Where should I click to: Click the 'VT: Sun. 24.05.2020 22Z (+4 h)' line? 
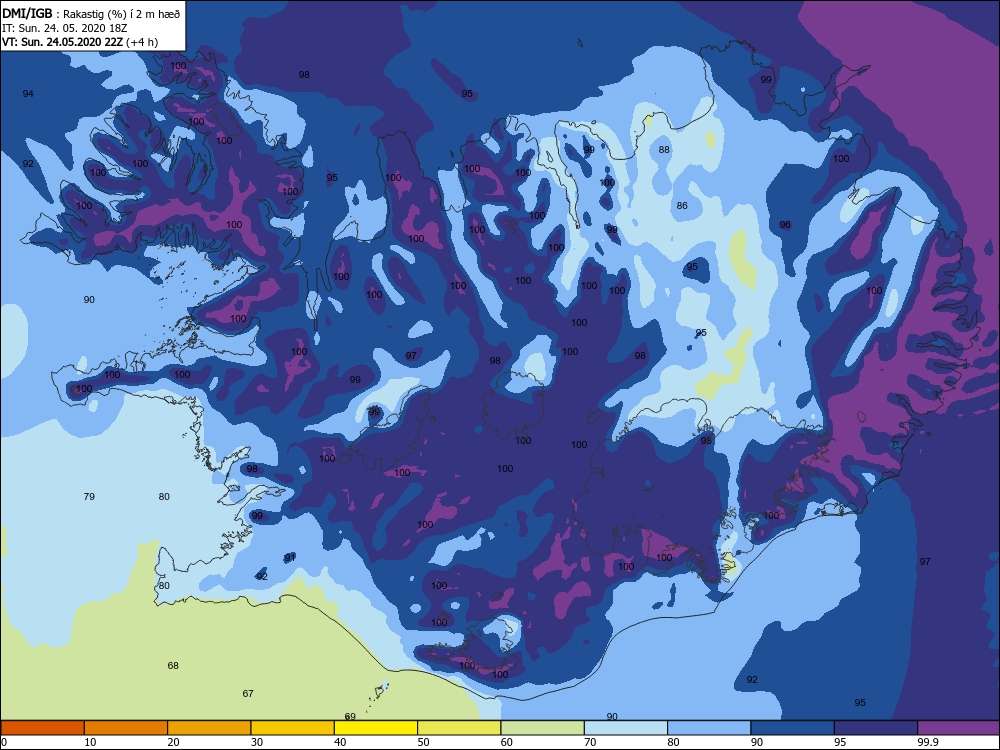pos(80,42)
